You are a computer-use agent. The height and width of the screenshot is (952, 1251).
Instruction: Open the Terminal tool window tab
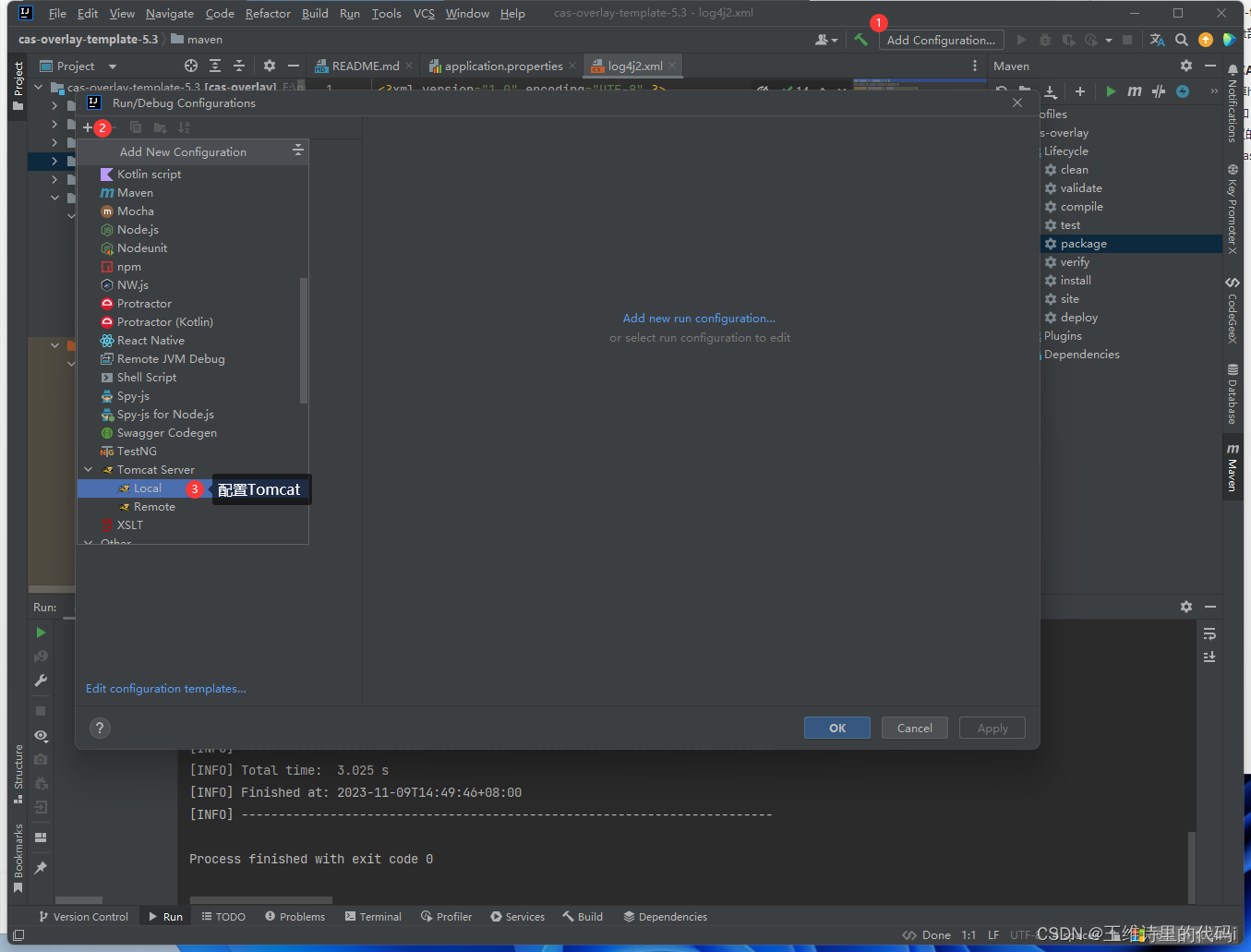[x=373, y=917]
